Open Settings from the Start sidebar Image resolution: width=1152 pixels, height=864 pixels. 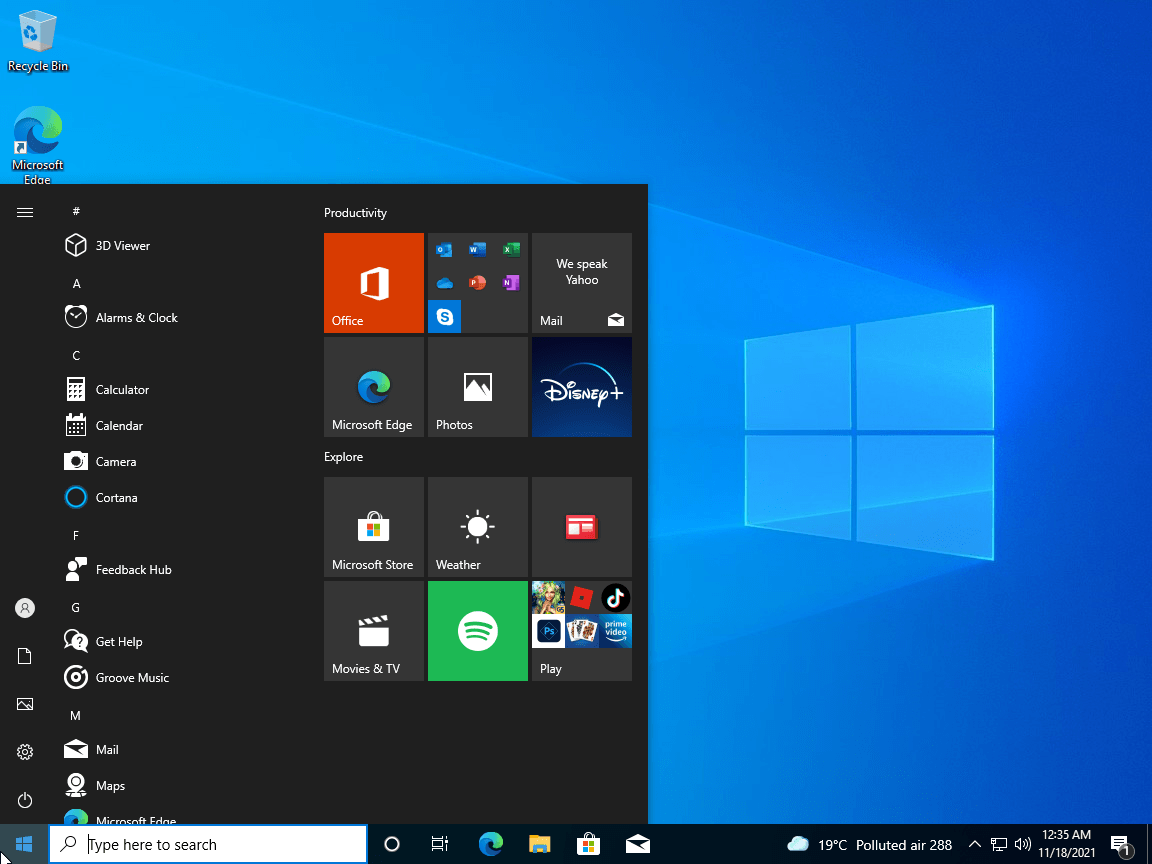click(24, 751)
